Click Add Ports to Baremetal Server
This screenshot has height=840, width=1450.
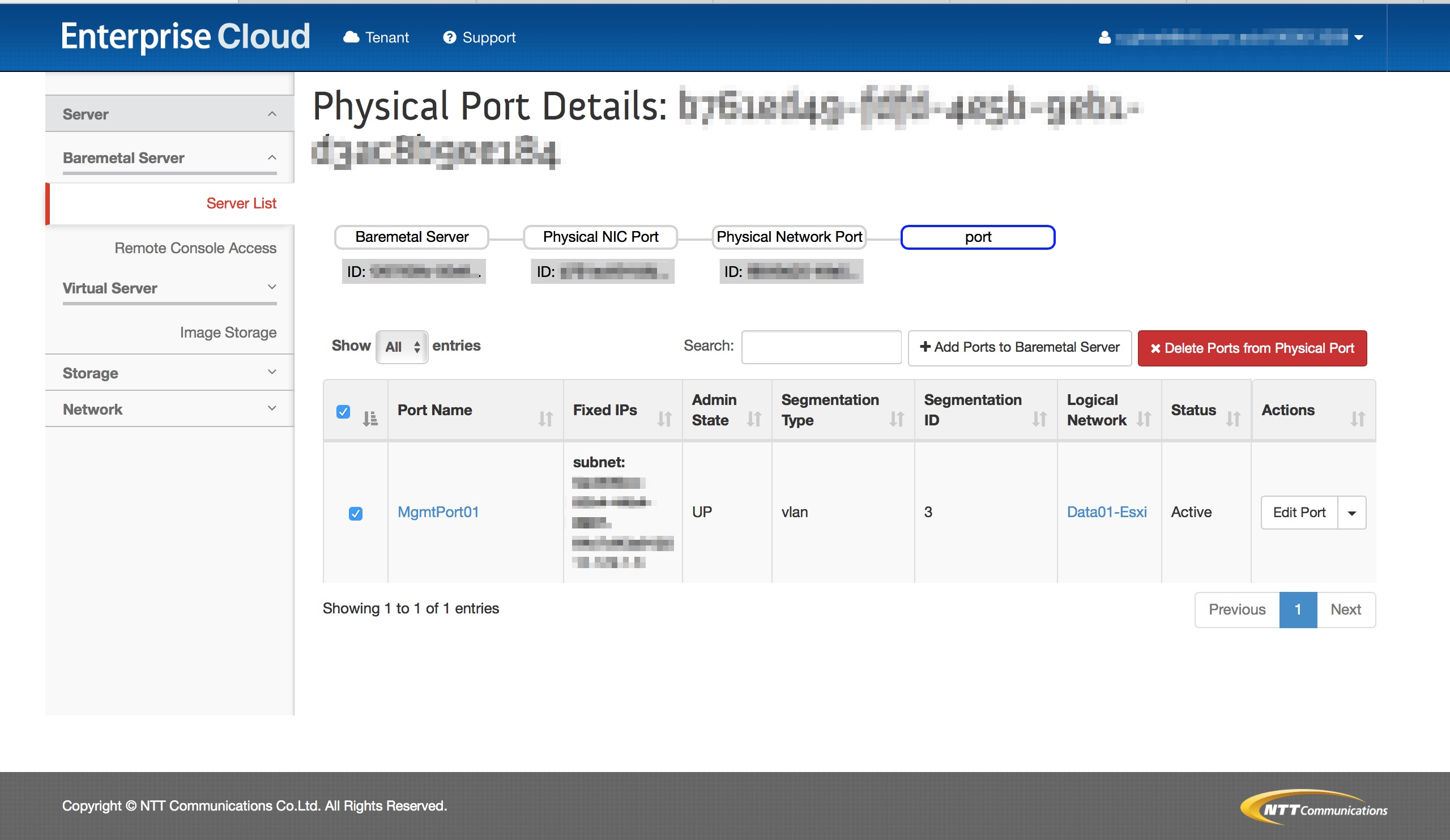click(x=1019, y=347)
